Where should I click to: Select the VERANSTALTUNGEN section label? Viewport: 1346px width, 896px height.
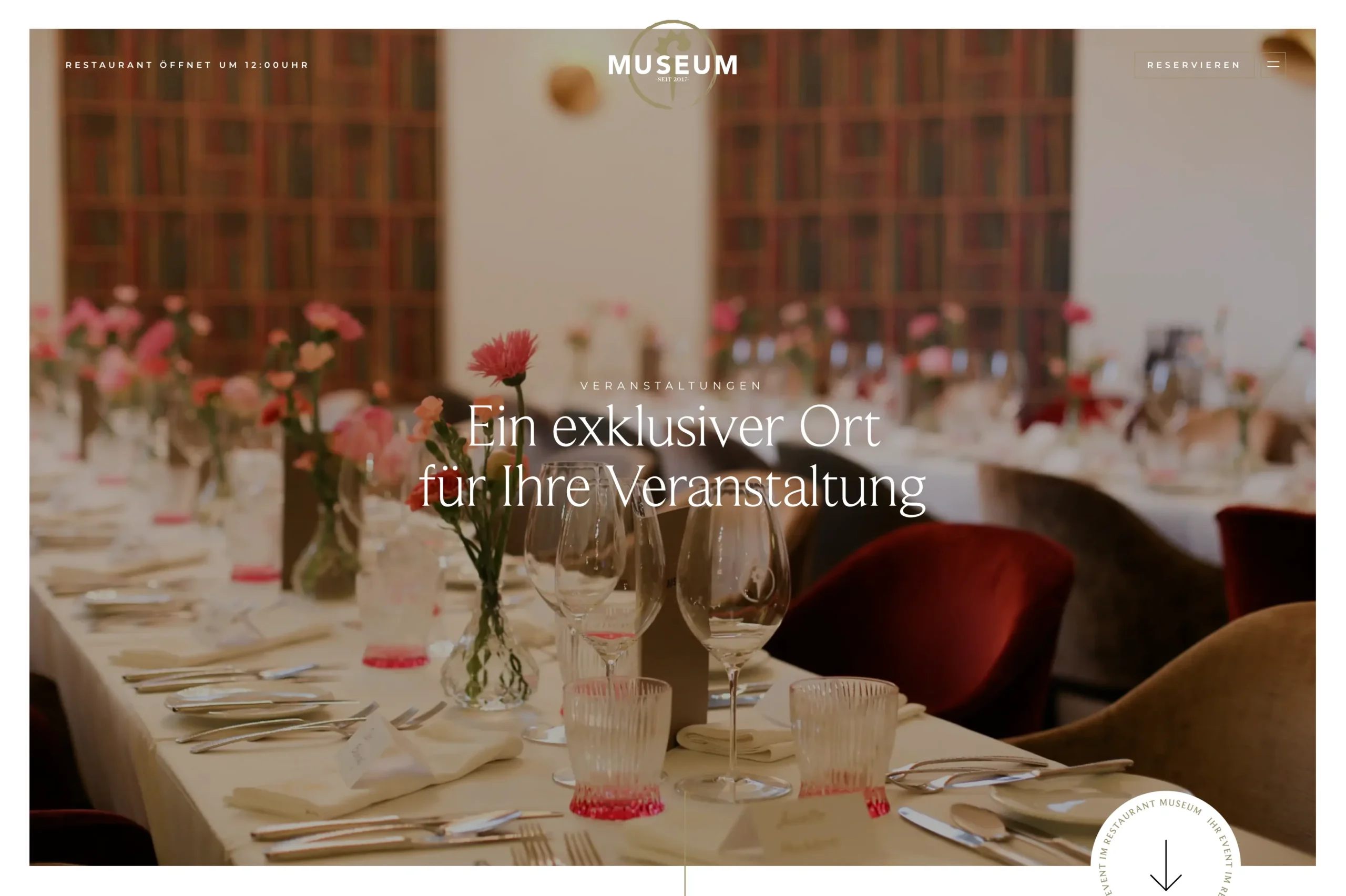pos(671,386)
